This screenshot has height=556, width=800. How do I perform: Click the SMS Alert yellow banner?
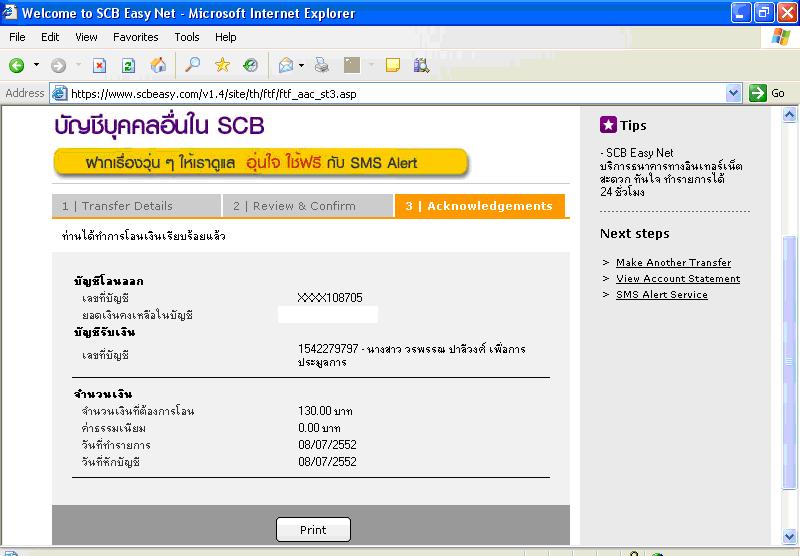click(x=261, y=163)
